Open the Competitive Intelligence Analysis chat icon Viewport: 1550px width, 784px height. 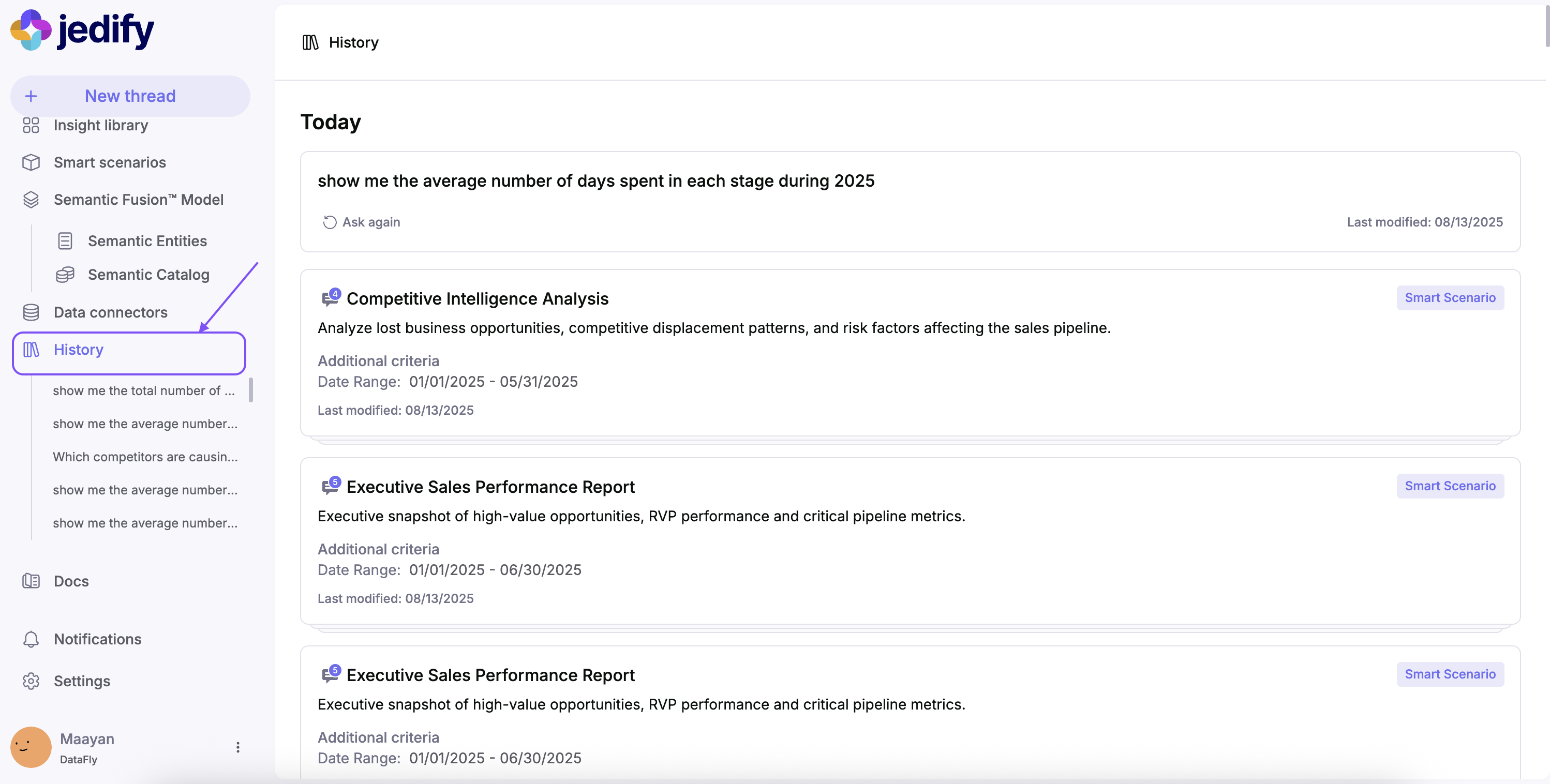point(330,298)
